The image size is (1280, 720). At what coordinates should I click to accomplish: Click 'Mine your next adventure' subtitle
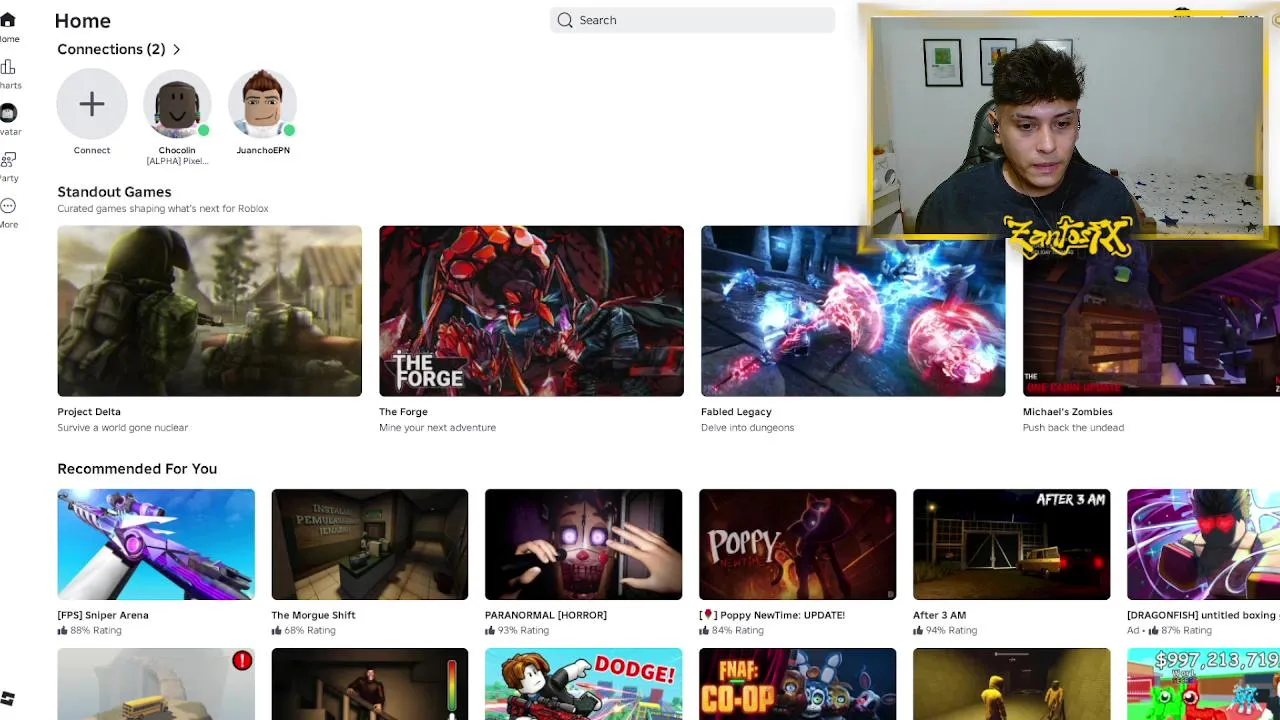click(437, 428)
